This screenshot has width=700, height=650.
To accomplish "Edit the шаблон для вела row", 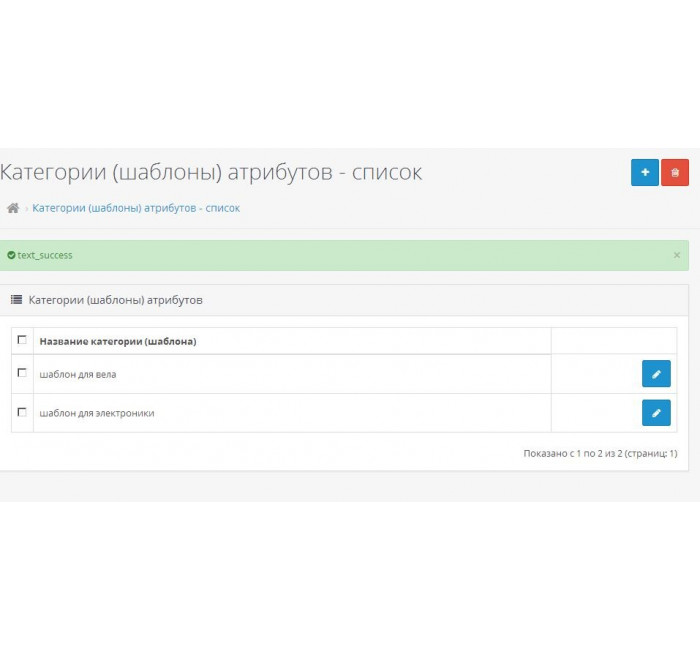I will tap(656, 374).
